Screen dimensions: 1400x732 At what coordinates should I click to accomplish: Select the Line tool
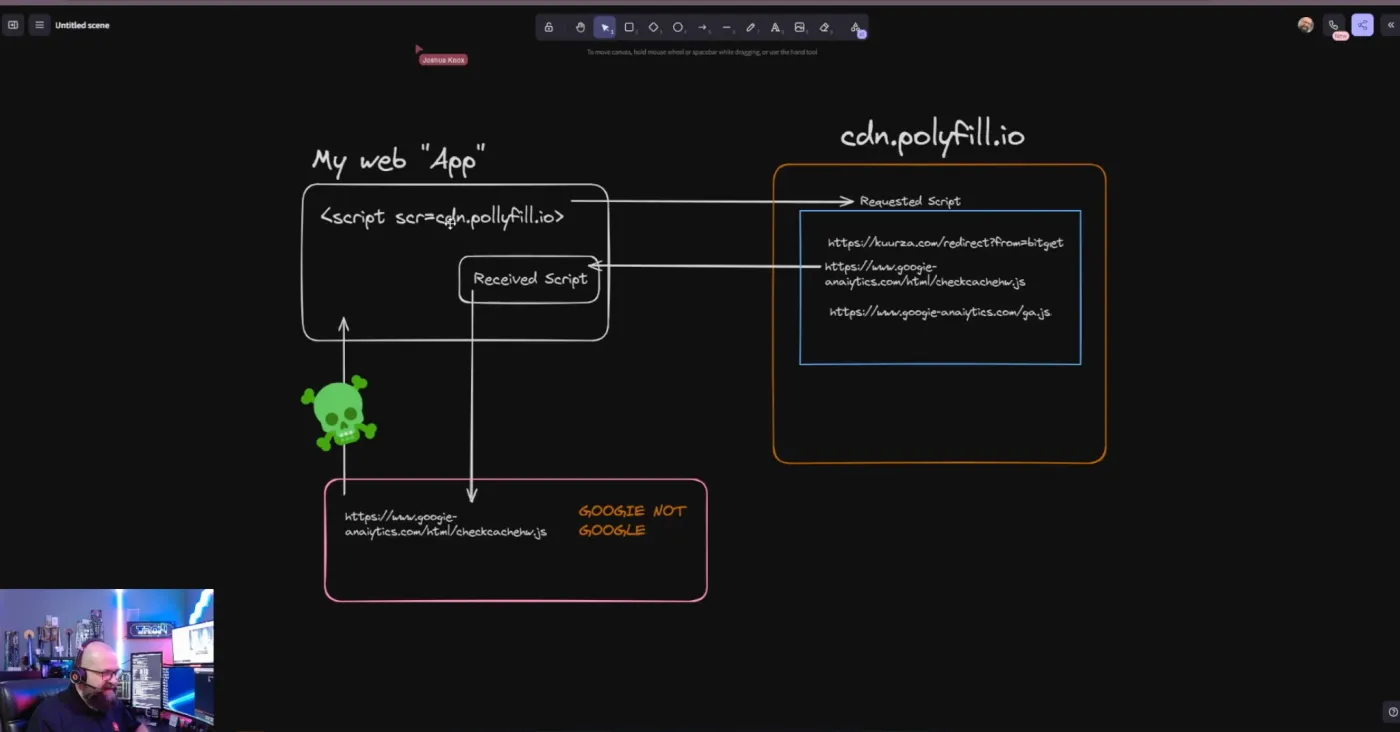click(727, 27)
